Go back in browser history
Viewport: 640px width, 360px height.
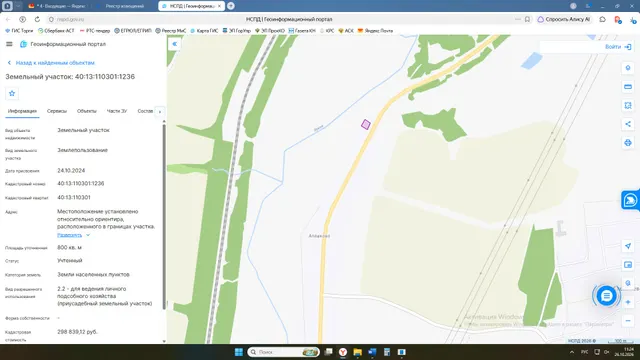coord(8,19)
